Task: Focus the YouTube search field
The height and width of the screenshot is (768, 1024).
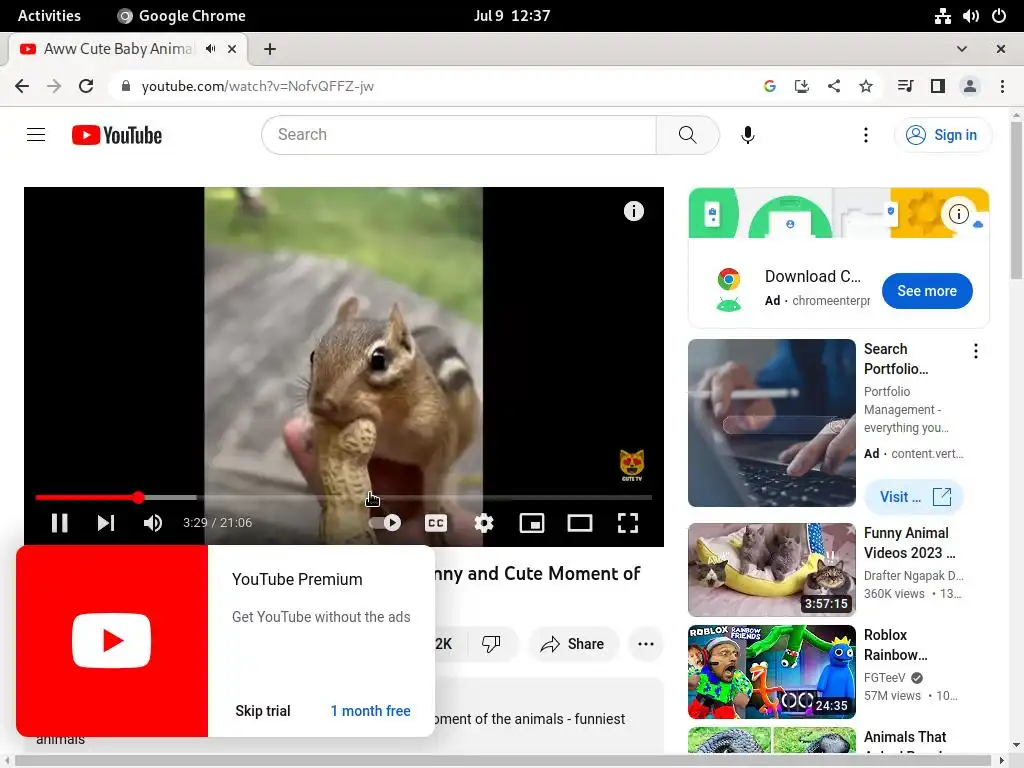Action: (459, 135)
